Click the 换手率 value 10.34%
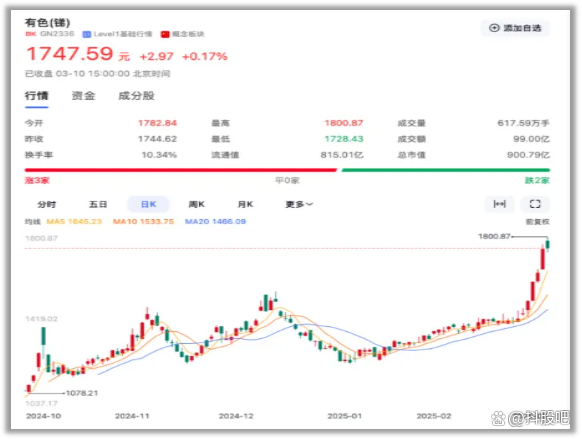This screenshot has width=582, height=439. (159, 155)
